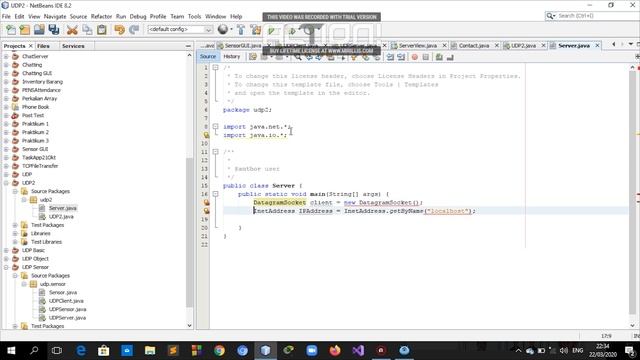Click the History view button

[231, 57]
